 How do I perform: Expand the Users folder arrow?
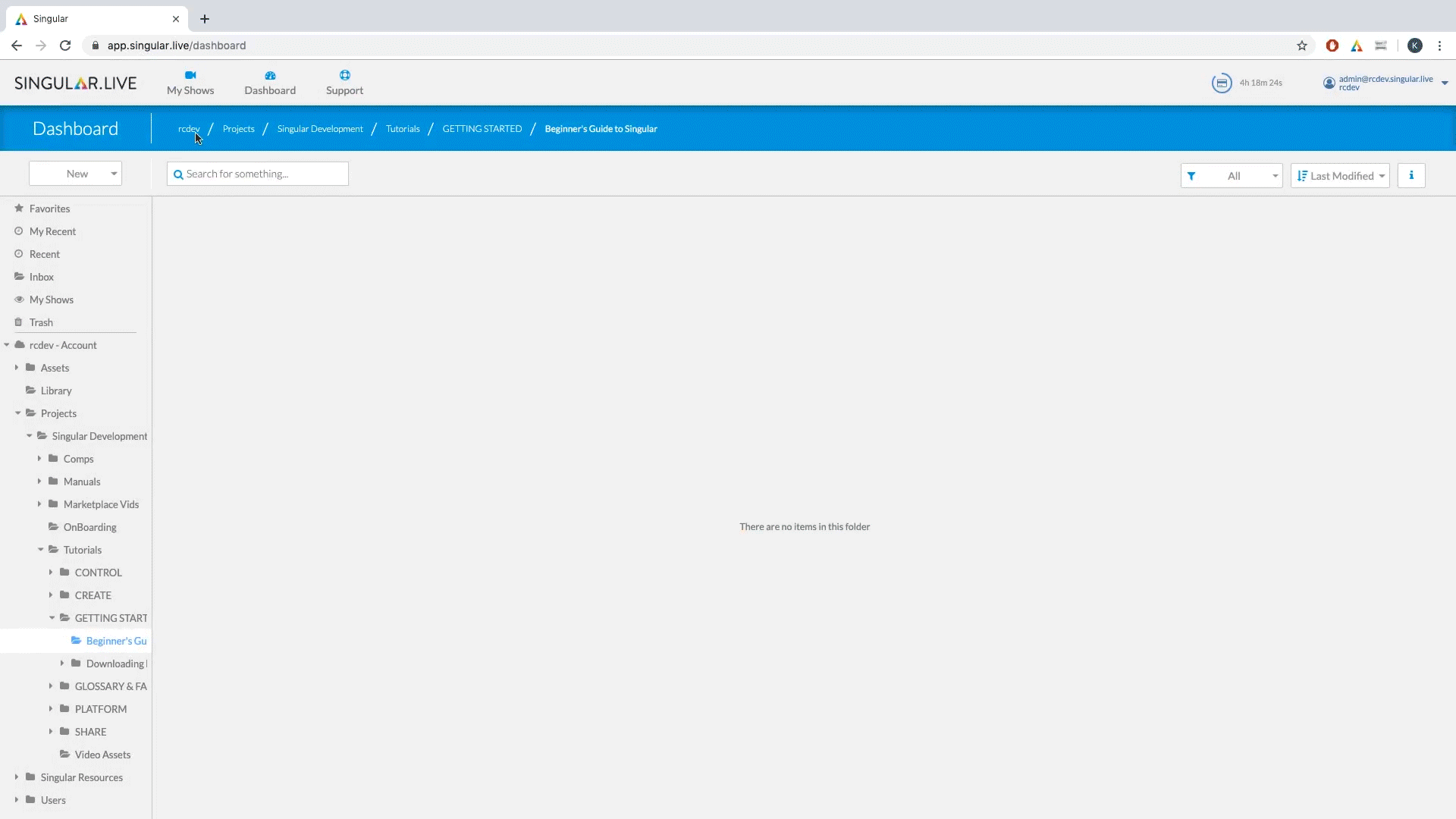[x=17, y=800]
